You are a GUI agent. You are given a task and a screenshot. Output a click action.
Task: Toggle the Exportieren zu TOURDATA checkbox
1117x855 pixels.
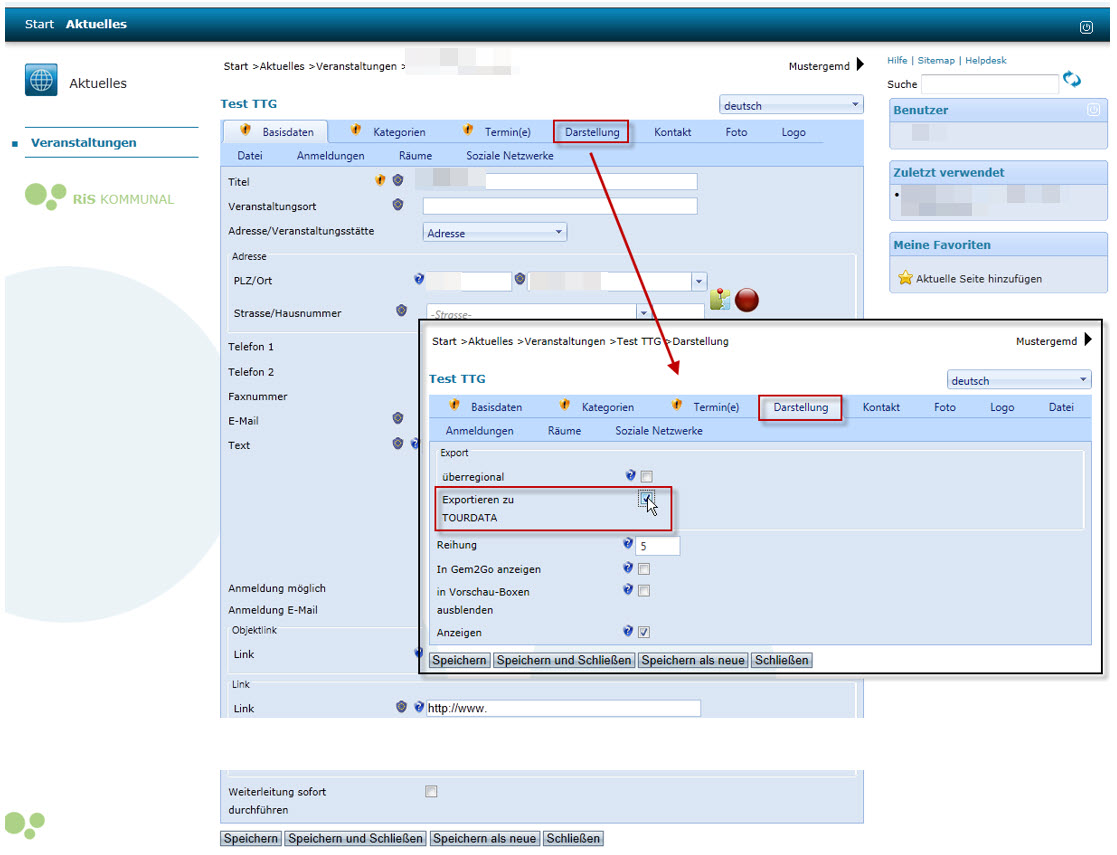(645, 498)
